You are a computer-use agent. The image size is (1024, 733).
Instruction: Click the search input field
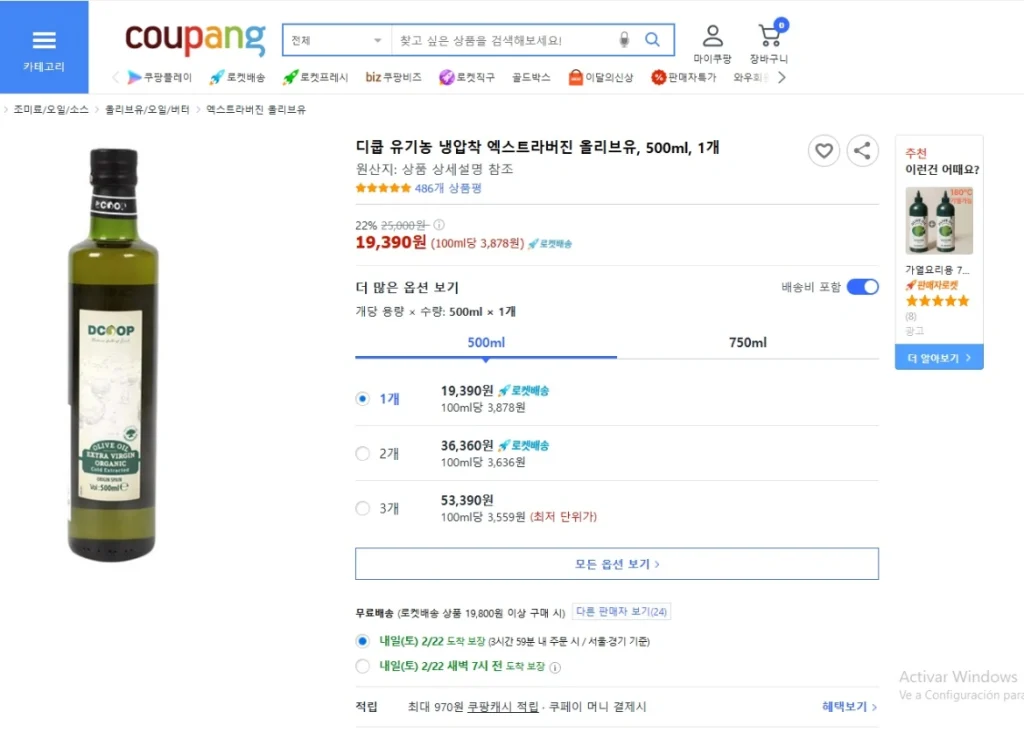(x=506, y=41)
